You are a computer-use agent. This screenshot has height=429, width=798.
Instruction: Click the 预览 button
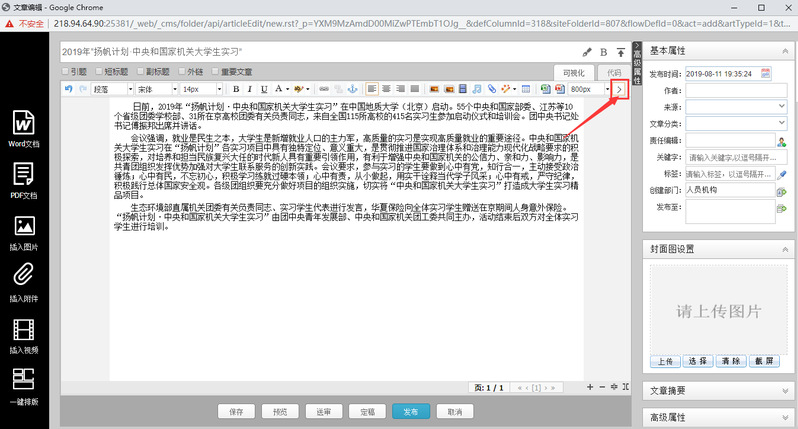click(x=280, y=412)
